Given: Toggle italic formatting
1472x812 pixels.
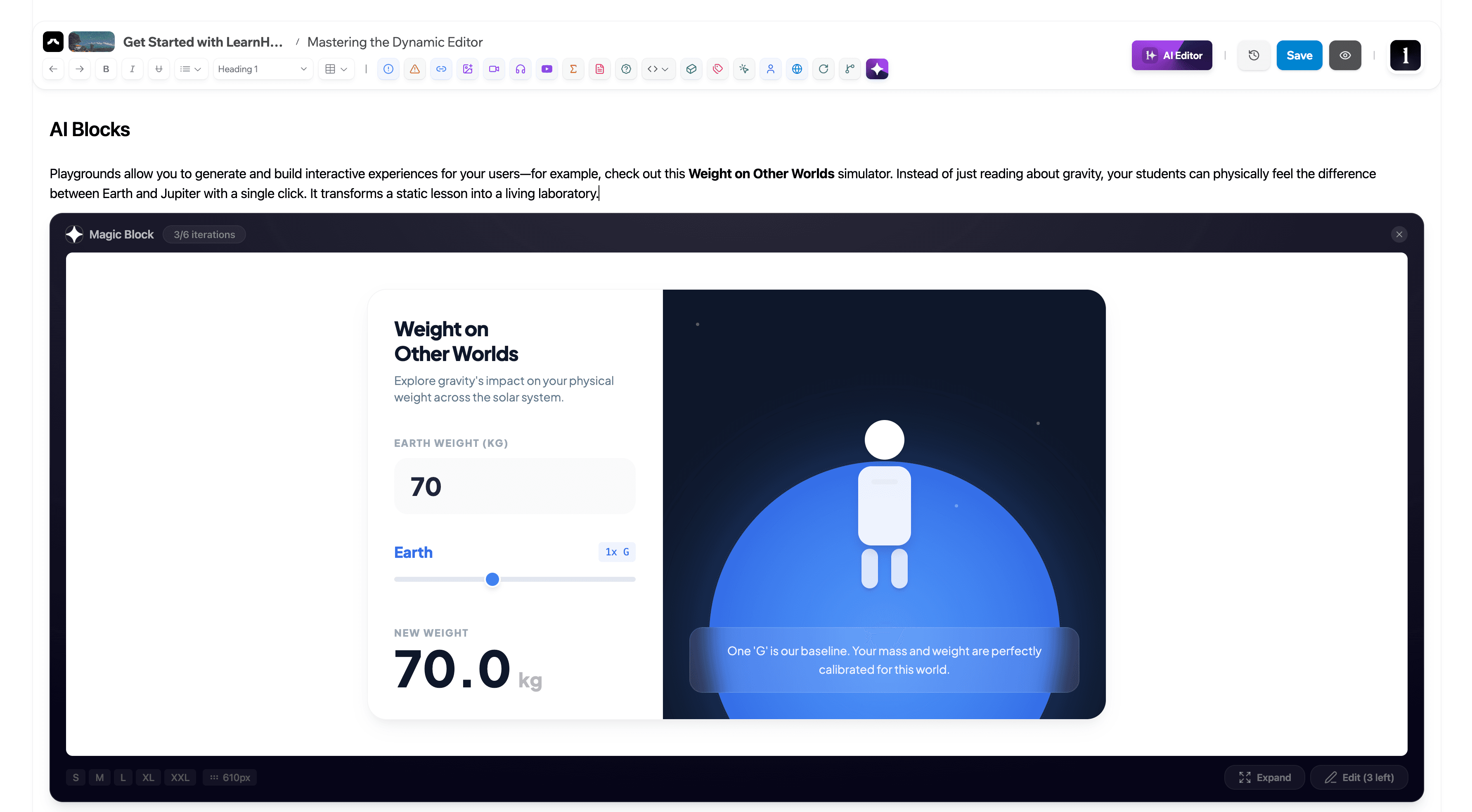Looking at the screenshot, I should [x=132, y=68].
